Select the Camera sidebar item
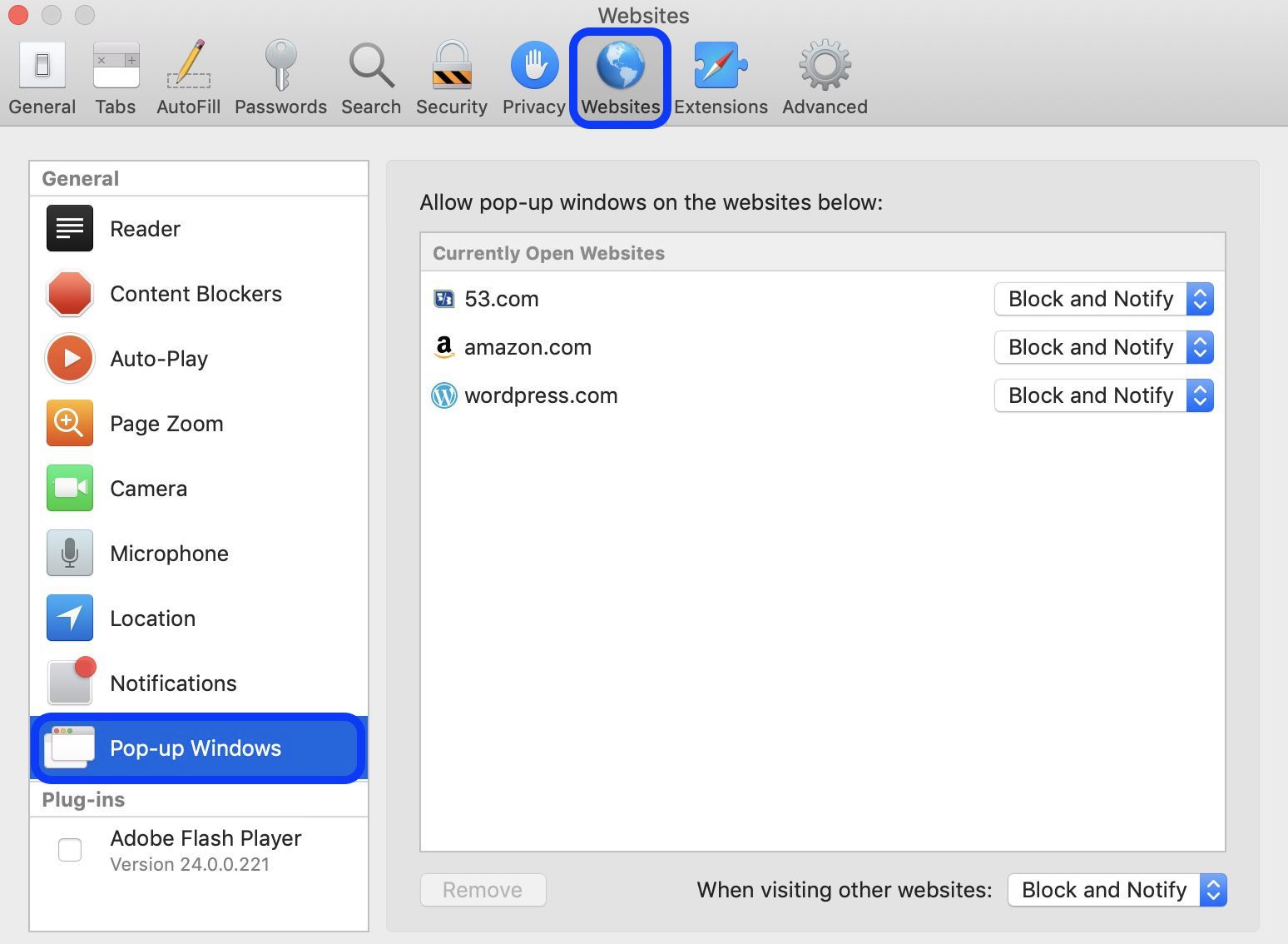The width and height of the screenshot is (1288, 944). tap(148, 489)
